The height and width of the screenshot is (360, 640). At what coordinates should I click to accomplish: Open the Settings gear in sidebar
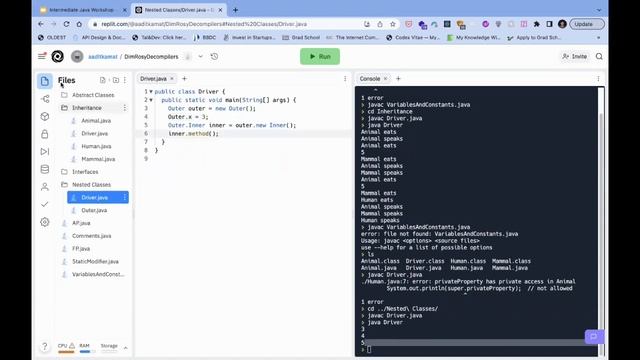[45, 222]
